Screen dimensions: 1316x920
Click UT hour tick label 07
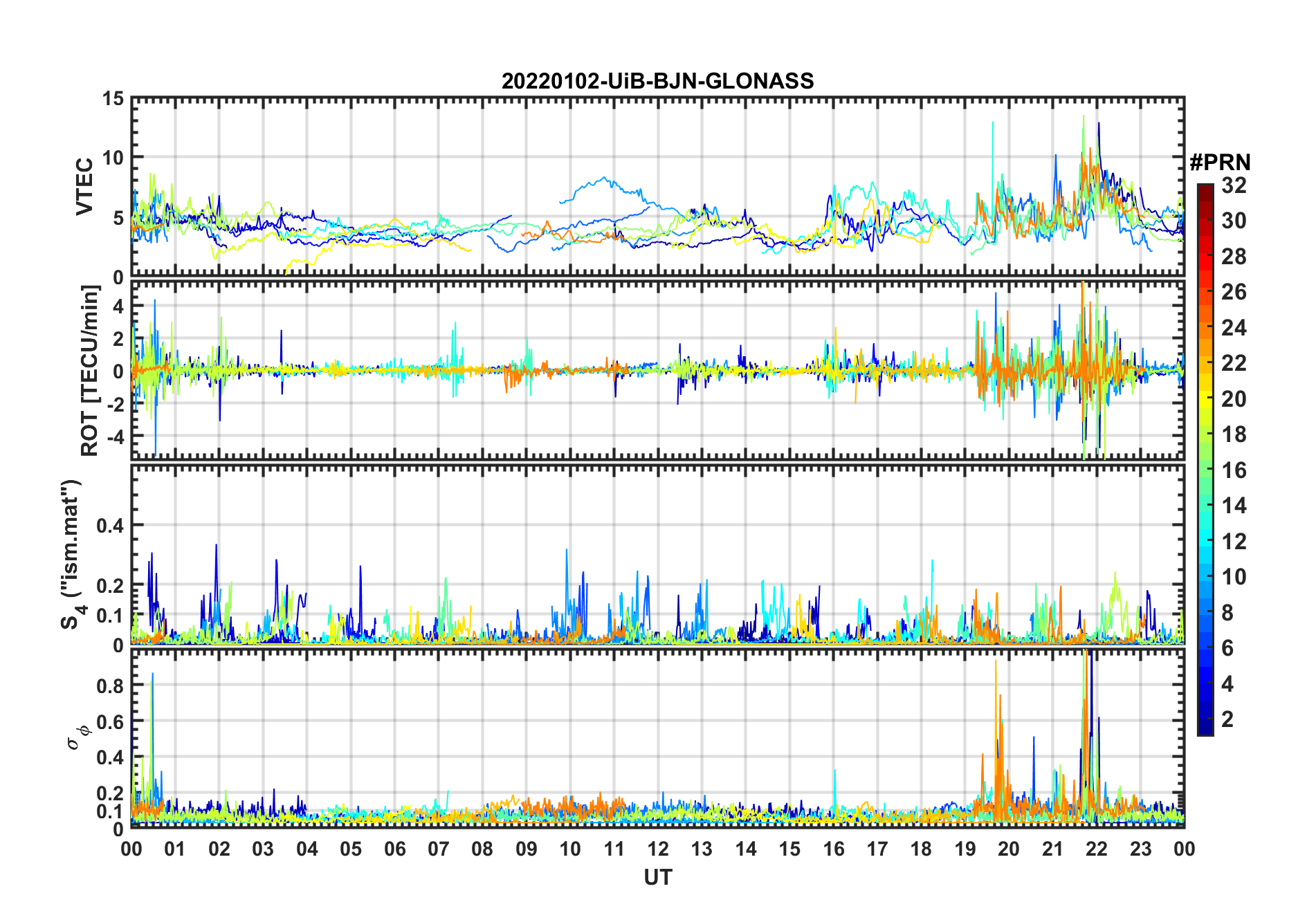coord(439,849)
